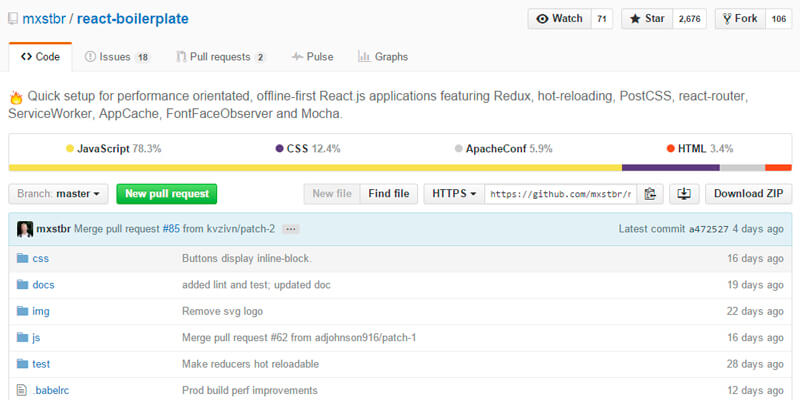The width and height of the screenshot is (800, 400).
Task: Click the docs folder icon
Action: tap(24, 284)
